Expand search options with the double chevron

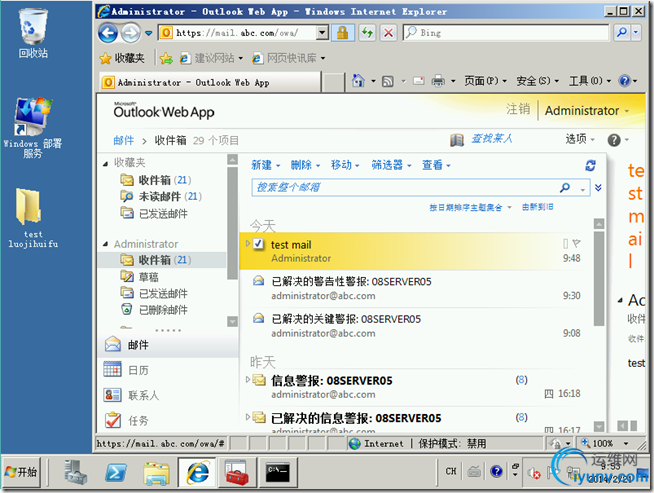coord(598,188)
